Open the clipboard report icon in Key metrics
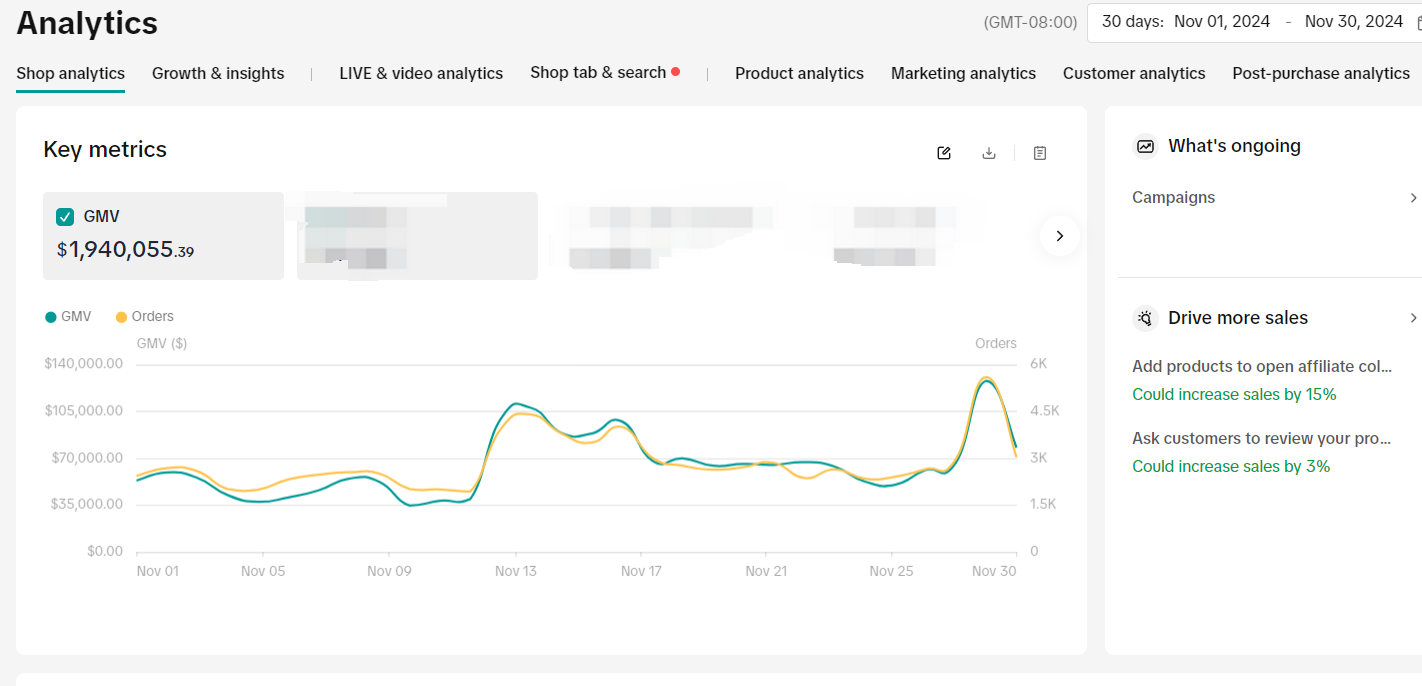1422x686 pixels. [x=1040, y=153]
